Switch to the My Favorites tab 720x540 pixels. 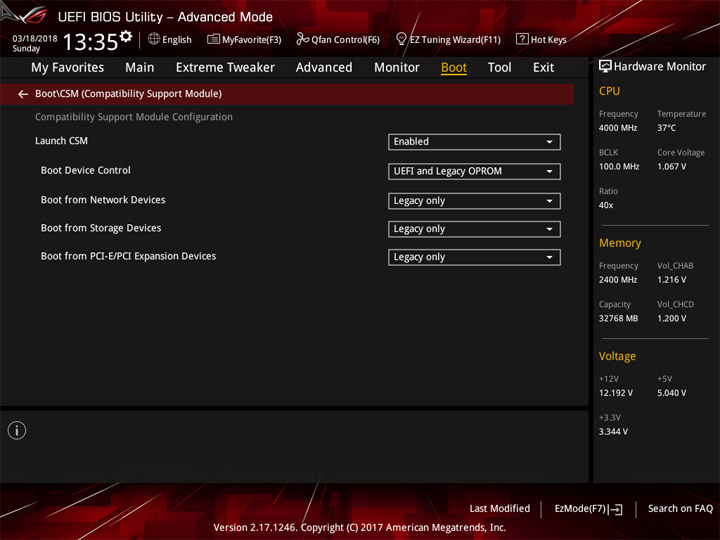coord(68,68)
